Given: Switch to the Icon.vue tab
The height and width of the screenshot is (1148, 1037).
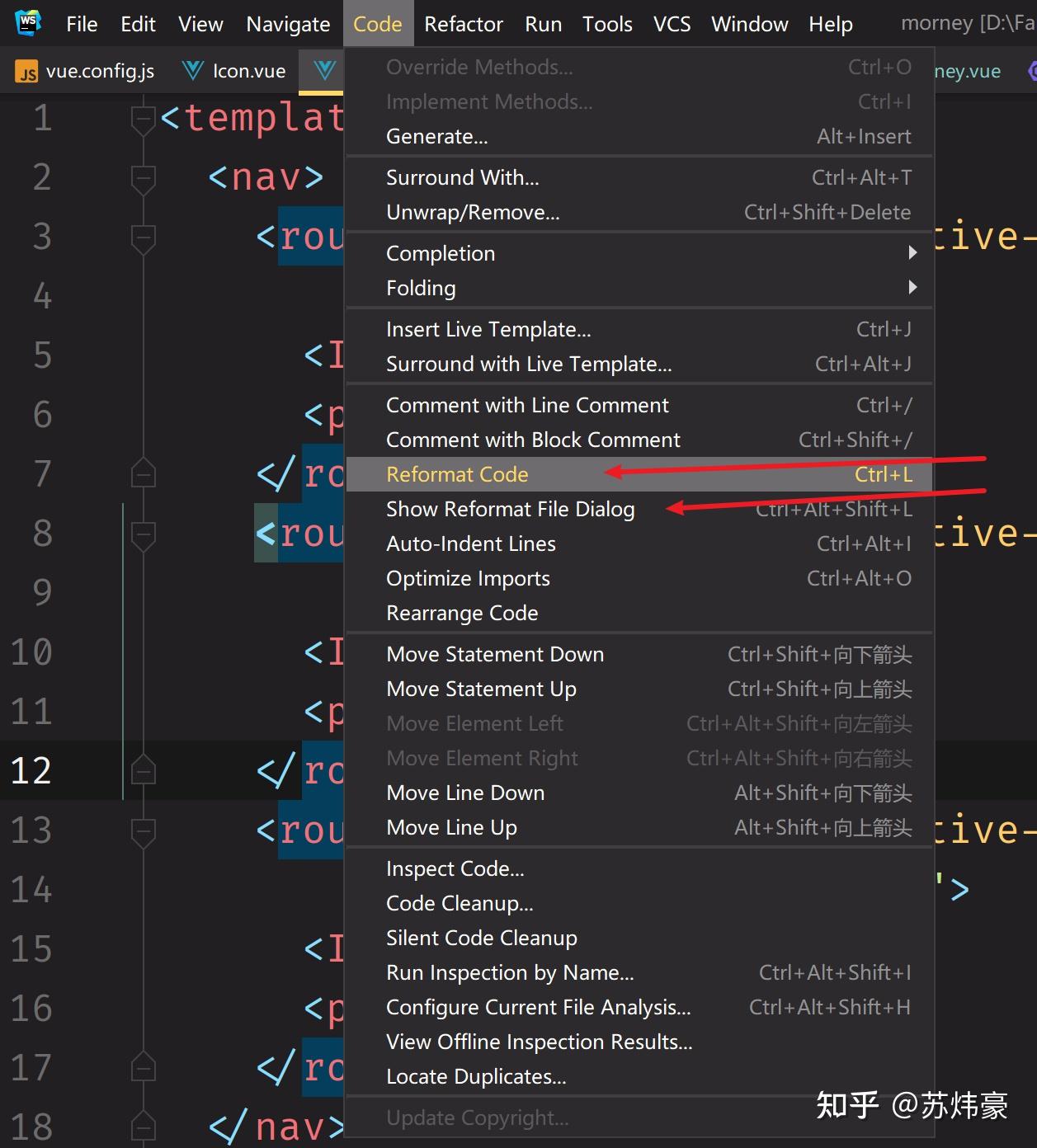Looking at the screenshot, I should (x=234, y=72).
